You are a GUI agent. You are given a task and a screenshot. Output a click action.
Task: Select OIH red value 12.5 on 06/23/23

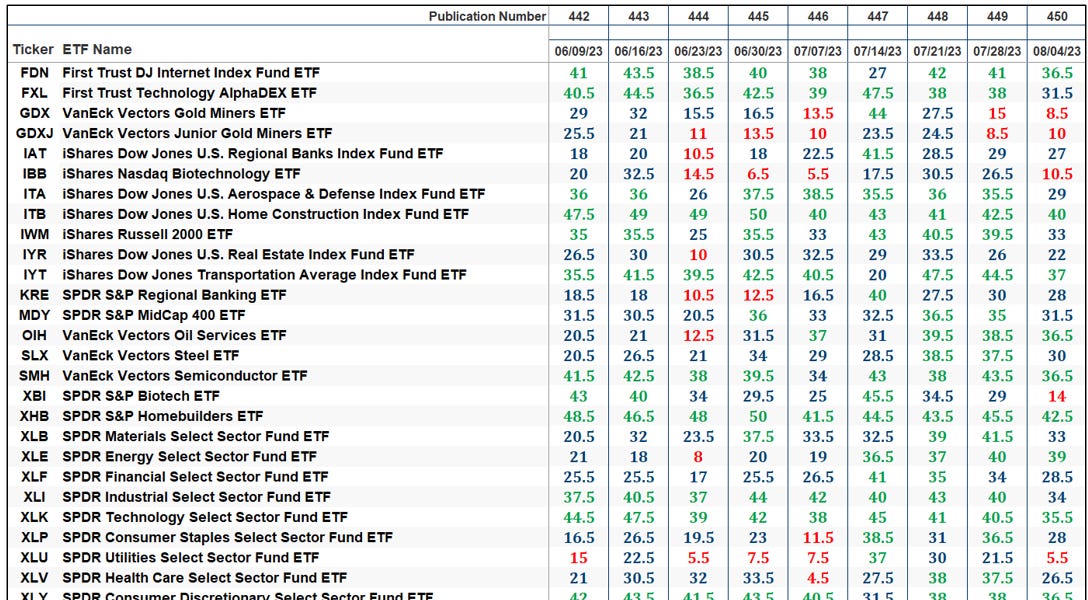pos(698,335)
